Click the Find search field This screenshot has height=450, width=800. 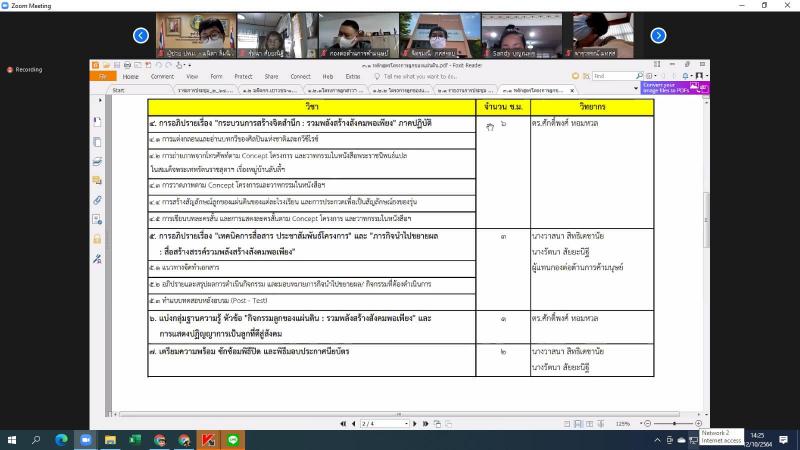pos(613,76)
